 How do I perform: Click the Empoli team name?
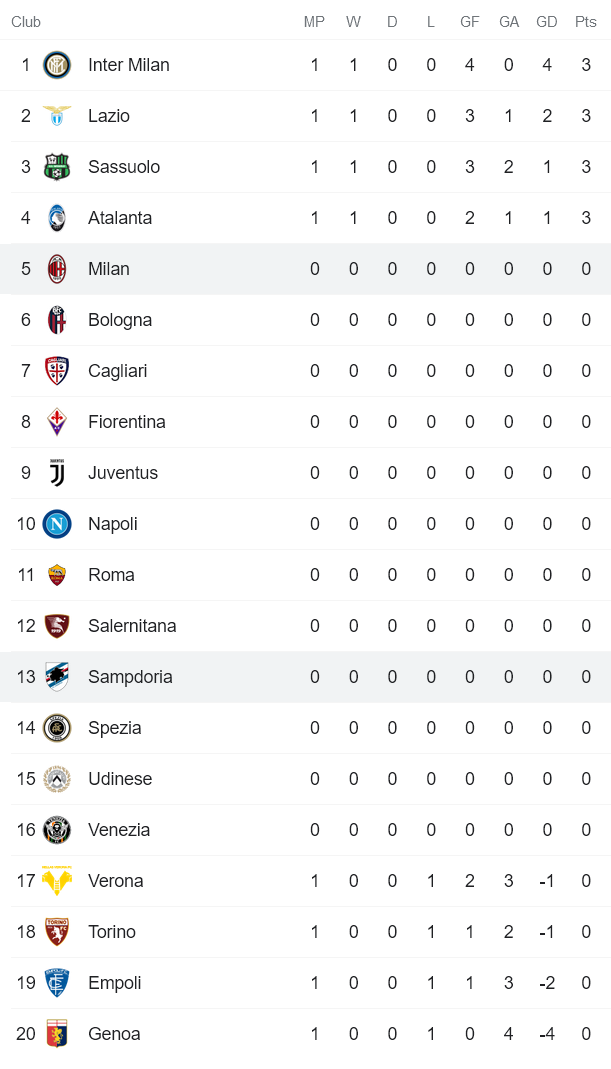(114, 982)
